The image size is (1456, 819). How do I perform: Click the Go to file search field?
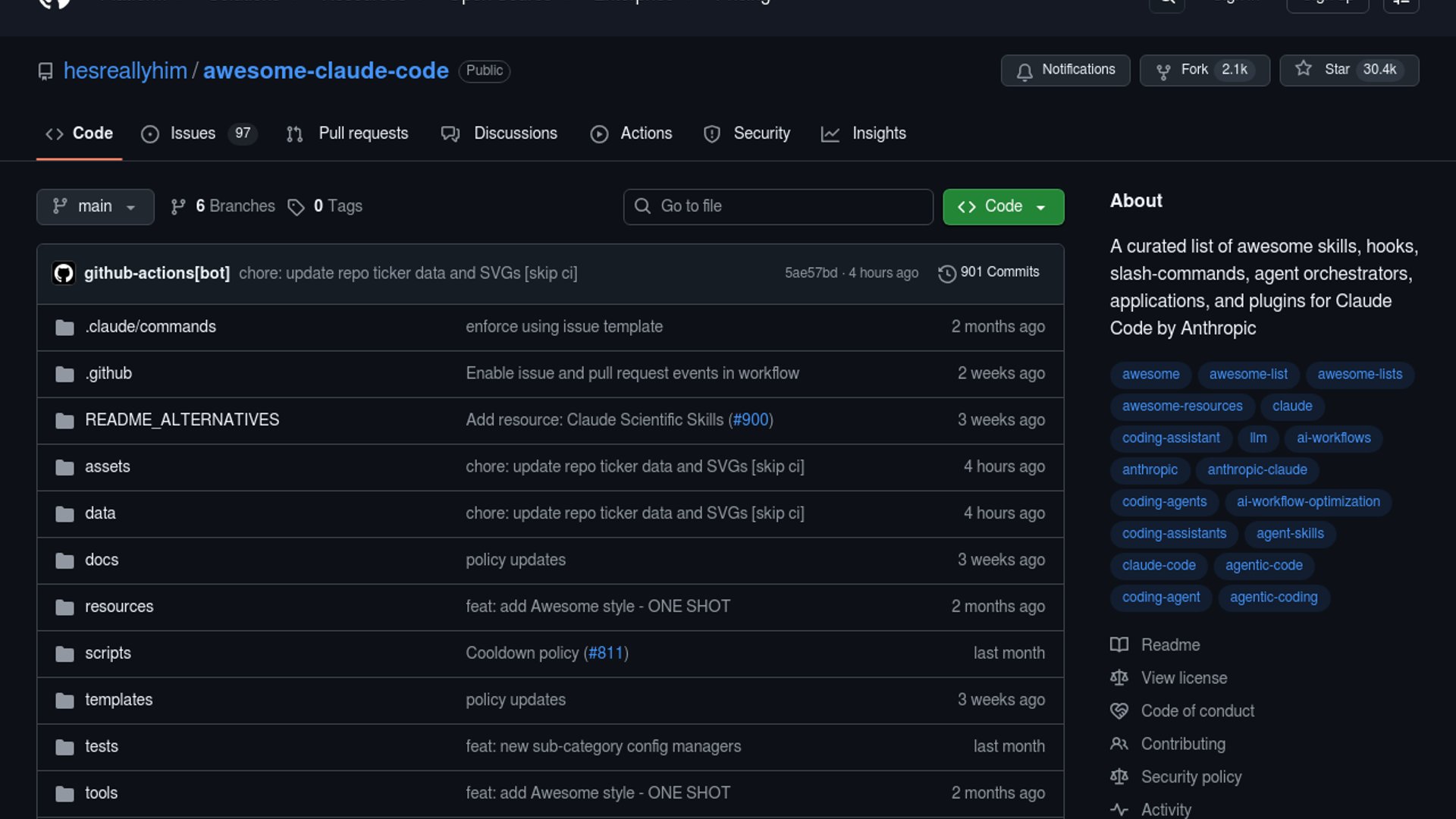778,206
